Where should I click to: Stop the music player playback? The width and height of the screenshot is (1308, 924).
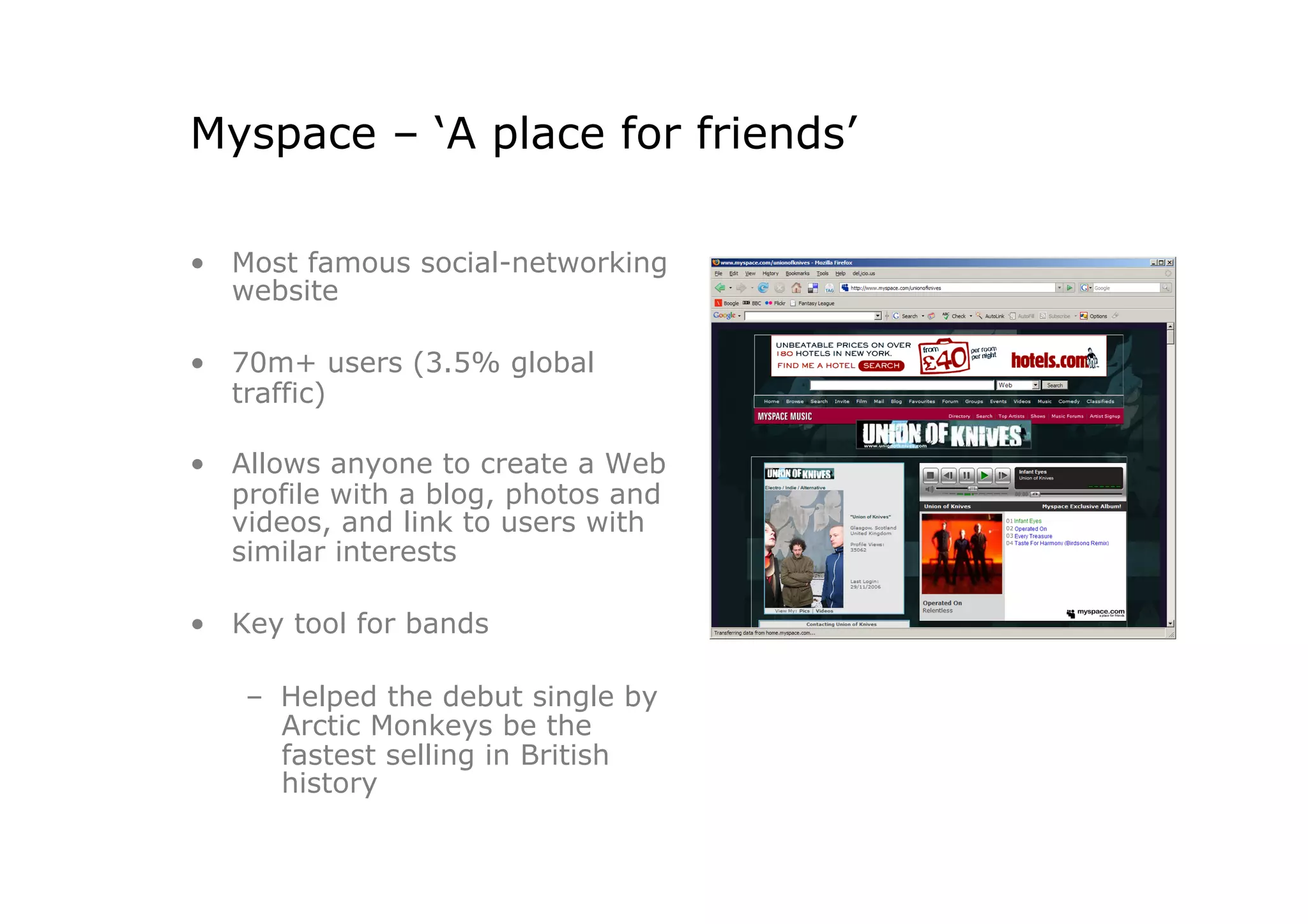pyautogui.click(x=931, y=475)
